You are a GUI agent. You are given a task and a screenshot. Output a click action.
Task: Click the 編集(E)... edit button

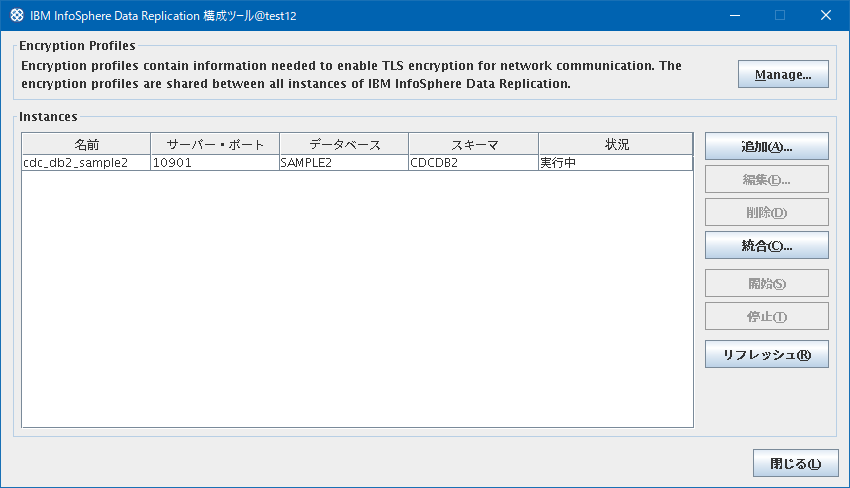pyautogui.click(x=767, y=179)
